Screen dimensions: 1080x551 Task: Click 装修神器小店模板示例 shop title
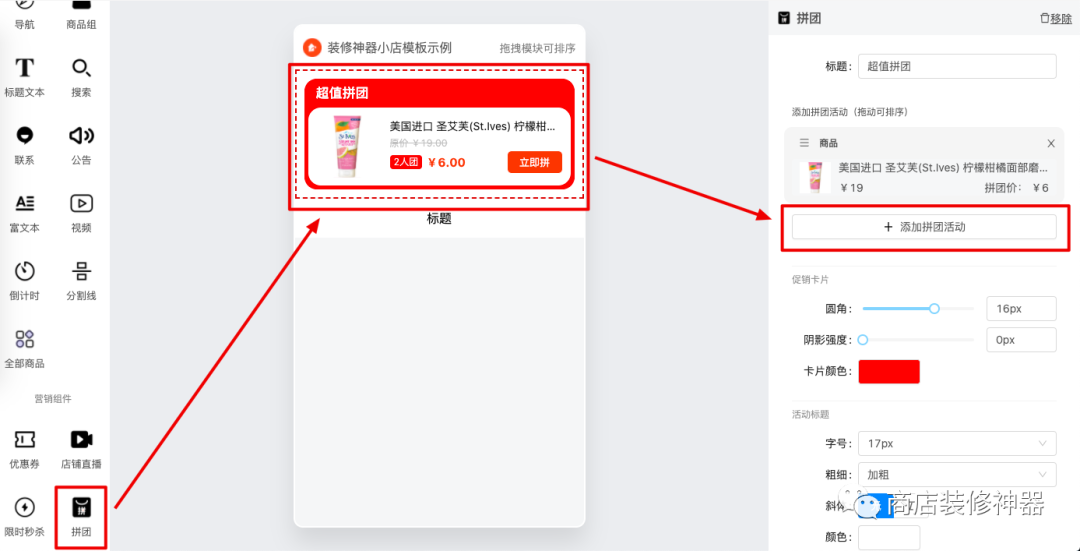(390, 48)
